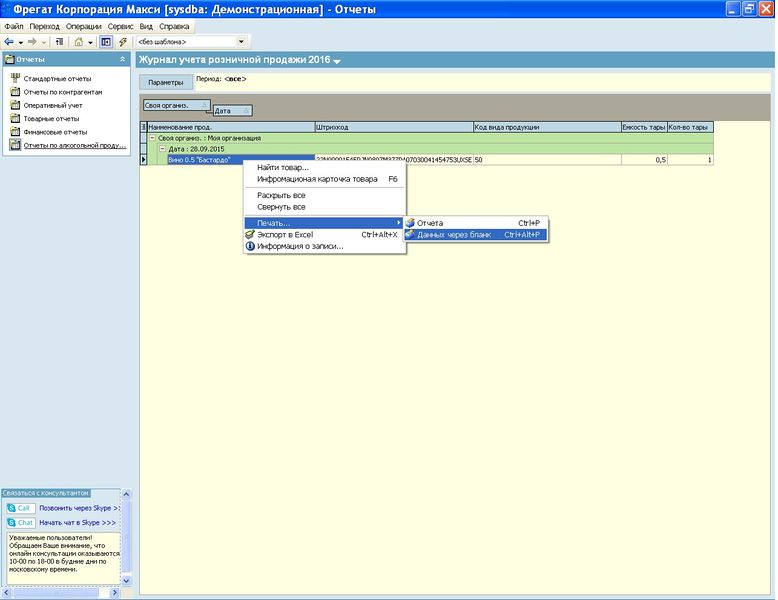Toggle the navigation panel layout icon
Image resolution: width=778 pixels, height=600 pixels.
(106, 42)
